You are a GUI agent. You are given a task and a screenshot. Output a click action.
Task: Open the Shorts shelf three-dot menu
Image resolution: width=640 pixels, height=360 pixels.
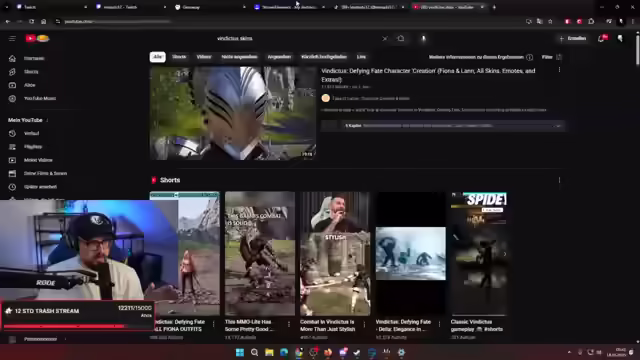(x=559, y=180)
